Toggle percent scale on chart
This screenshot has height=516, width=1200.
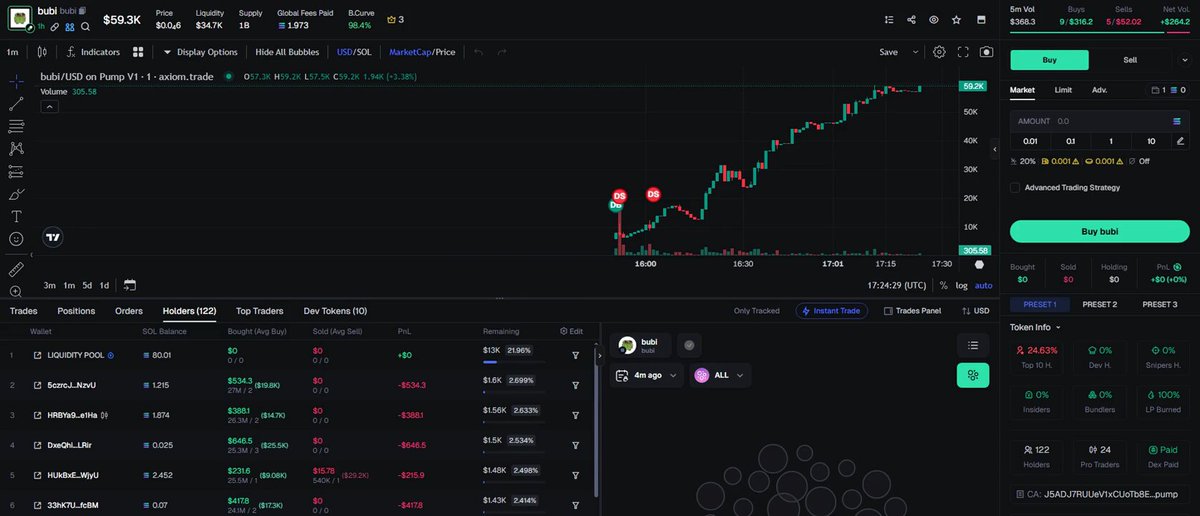pyautogui.click(x=943, y=285)
